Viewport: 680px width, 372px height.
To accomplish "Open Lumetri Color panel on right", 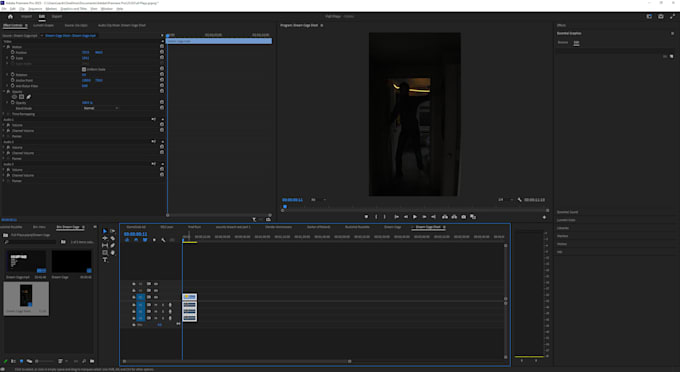I will pyautogui.click(x=566, y=220).
